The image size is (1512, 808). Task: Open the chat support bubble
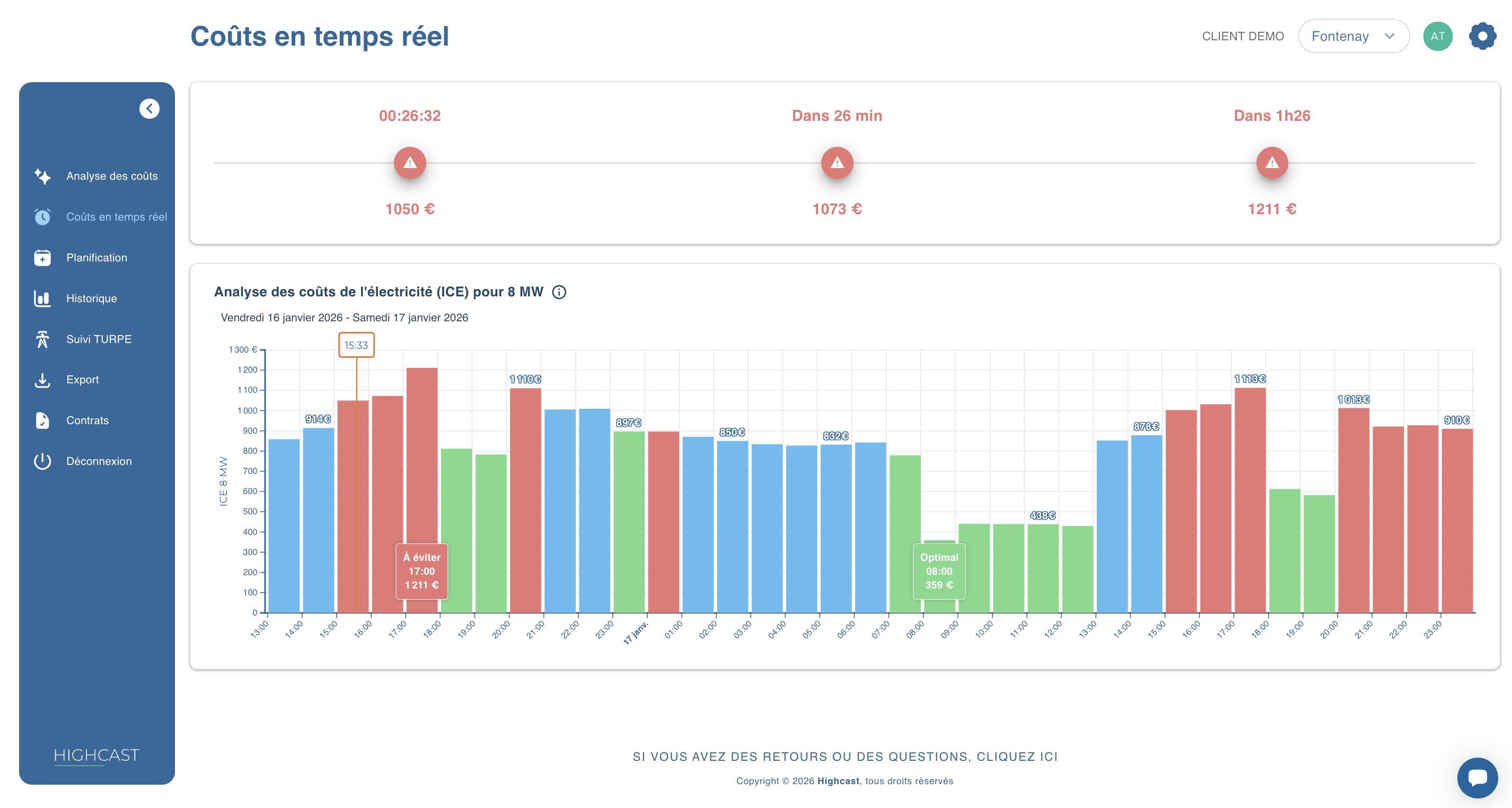1477,777
